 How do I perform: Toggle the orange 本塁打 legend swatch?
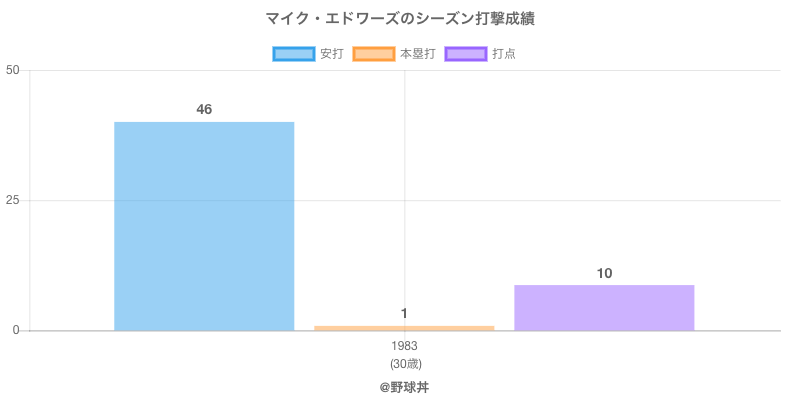tap(374, 54)
